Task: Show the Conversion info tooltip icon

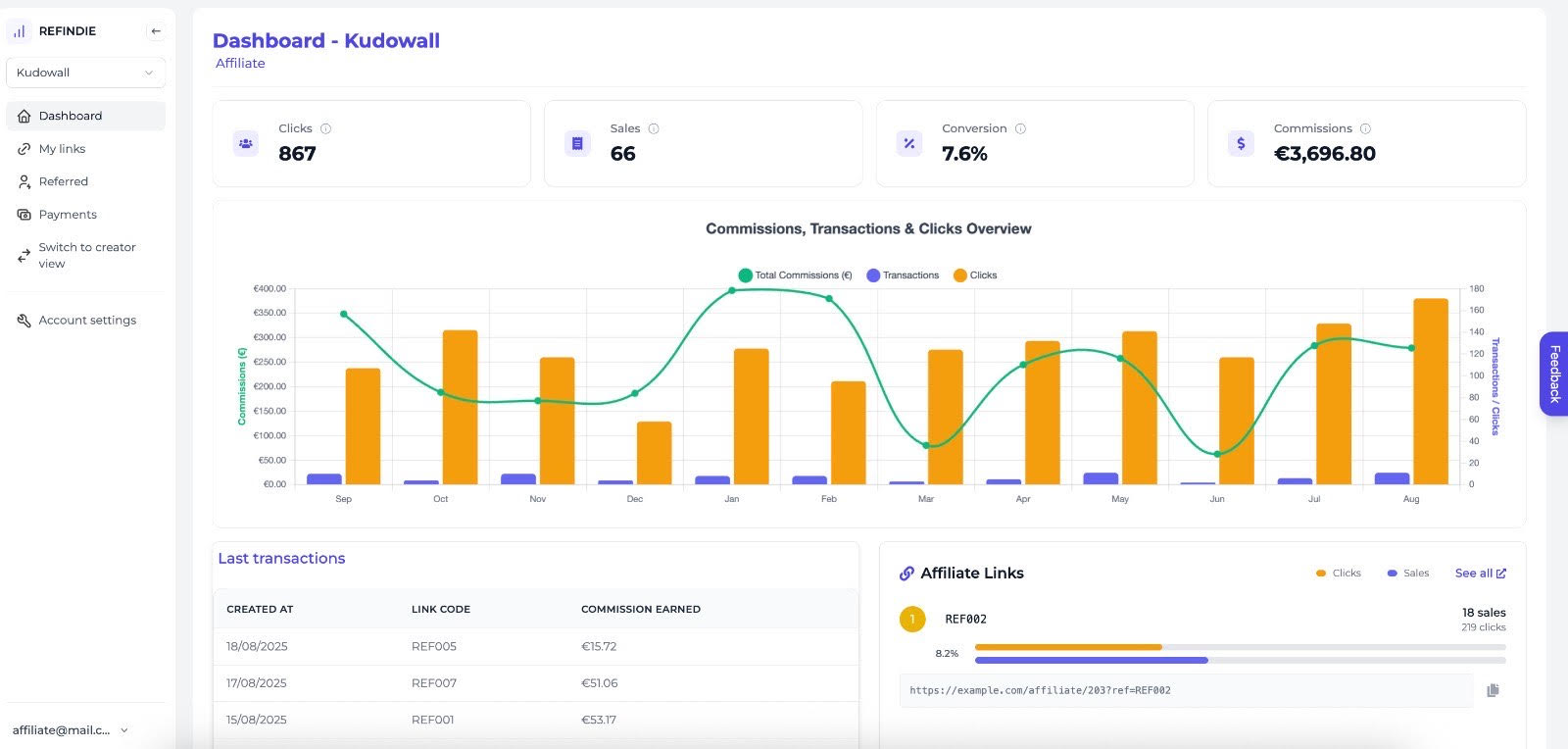Action: (x=1020, y=128)
